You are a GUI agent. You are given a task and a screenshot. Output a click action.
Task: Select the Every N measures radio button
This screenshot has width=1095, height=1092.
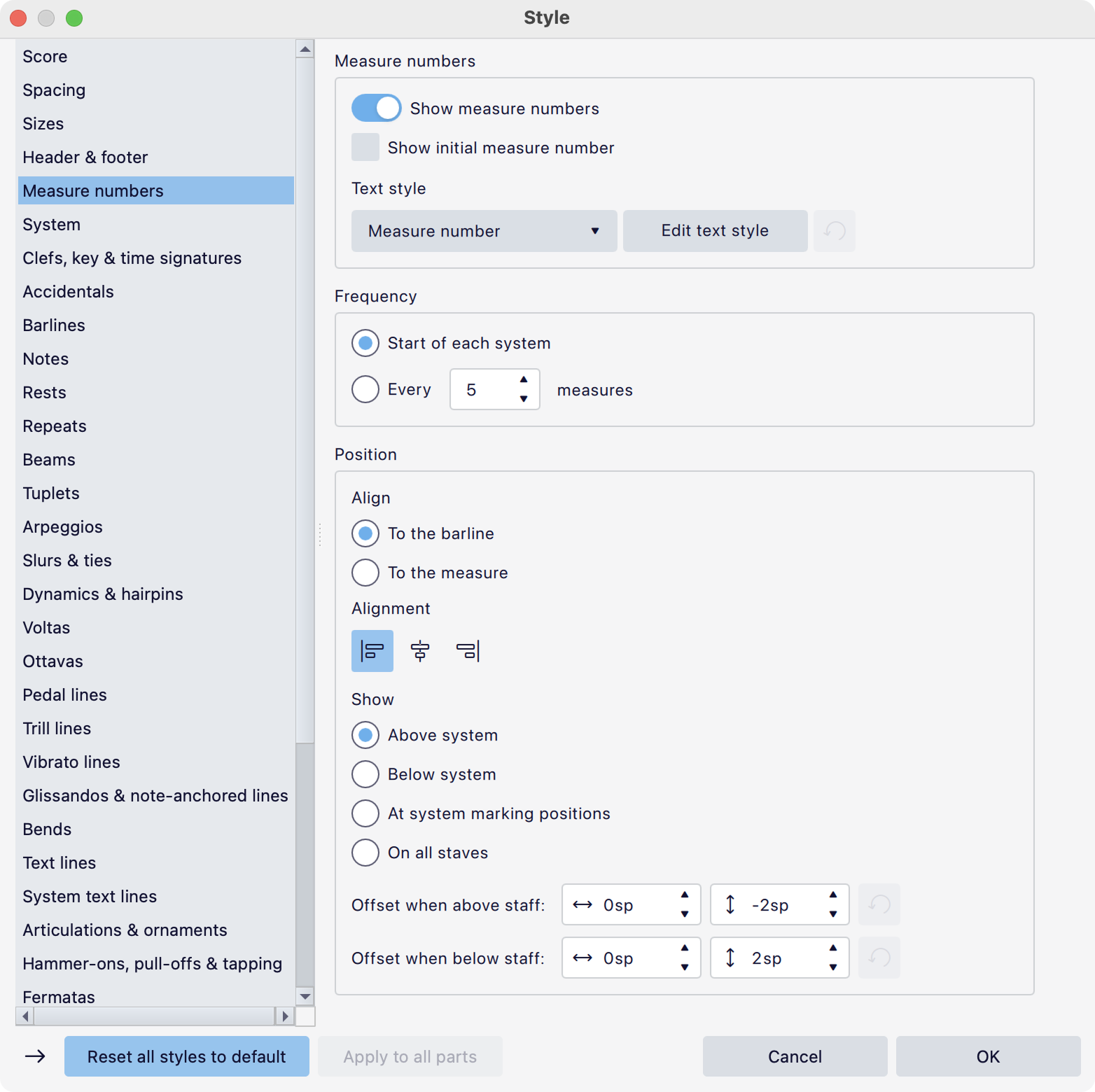point(365,389)
